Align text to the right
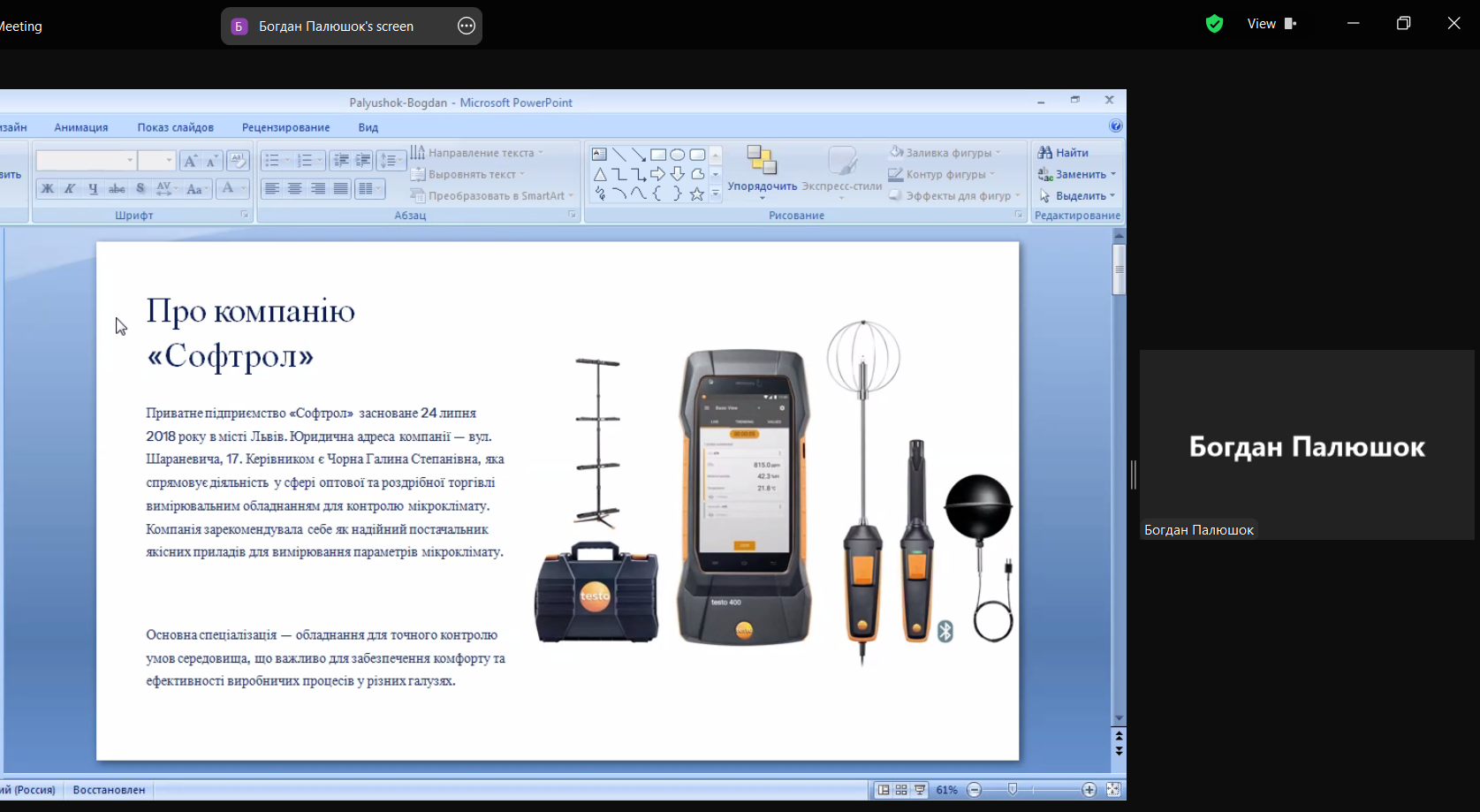1480x812 pixels. pos(318,188)
